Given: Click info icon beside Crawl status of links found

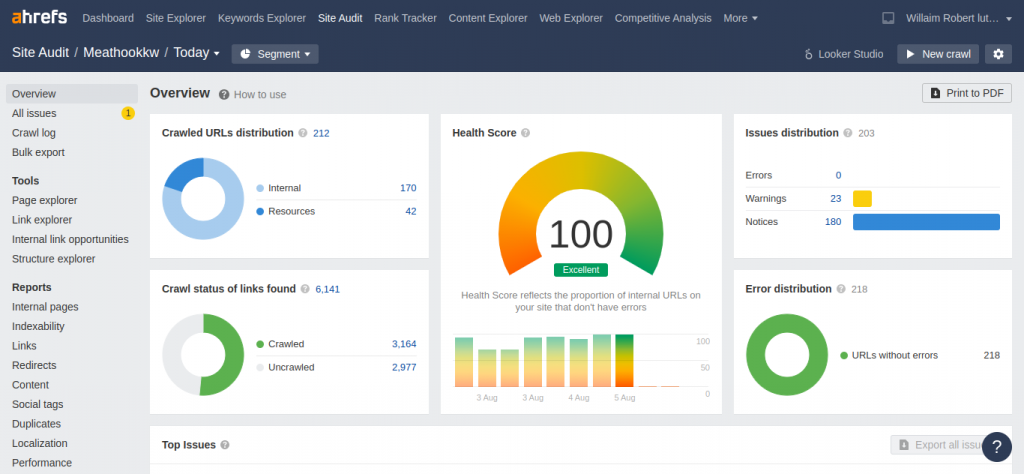Looking at the screenshot, I should coord(305,289).
